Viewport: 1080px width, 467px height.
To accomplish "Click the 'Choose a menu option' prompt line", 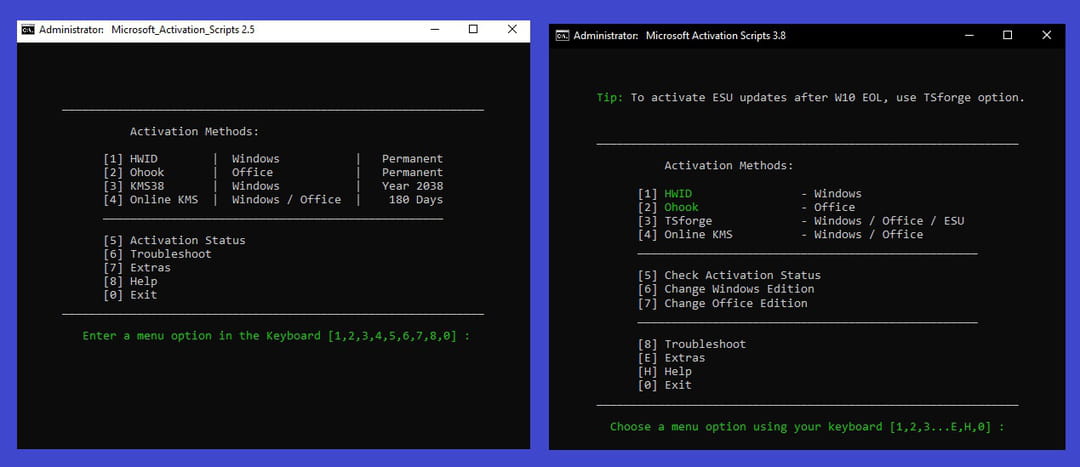I will [x=807, y=427].
